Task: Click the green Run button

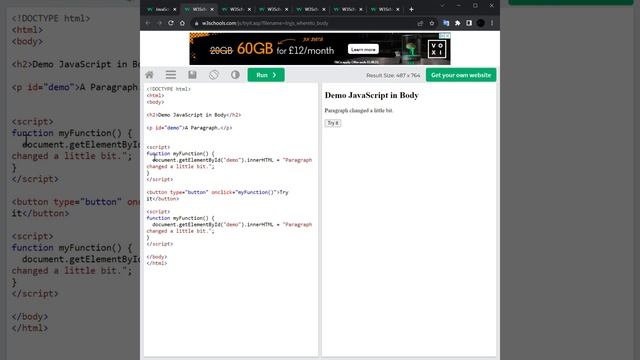Action: pyautogui.click(x=266, y=75)
